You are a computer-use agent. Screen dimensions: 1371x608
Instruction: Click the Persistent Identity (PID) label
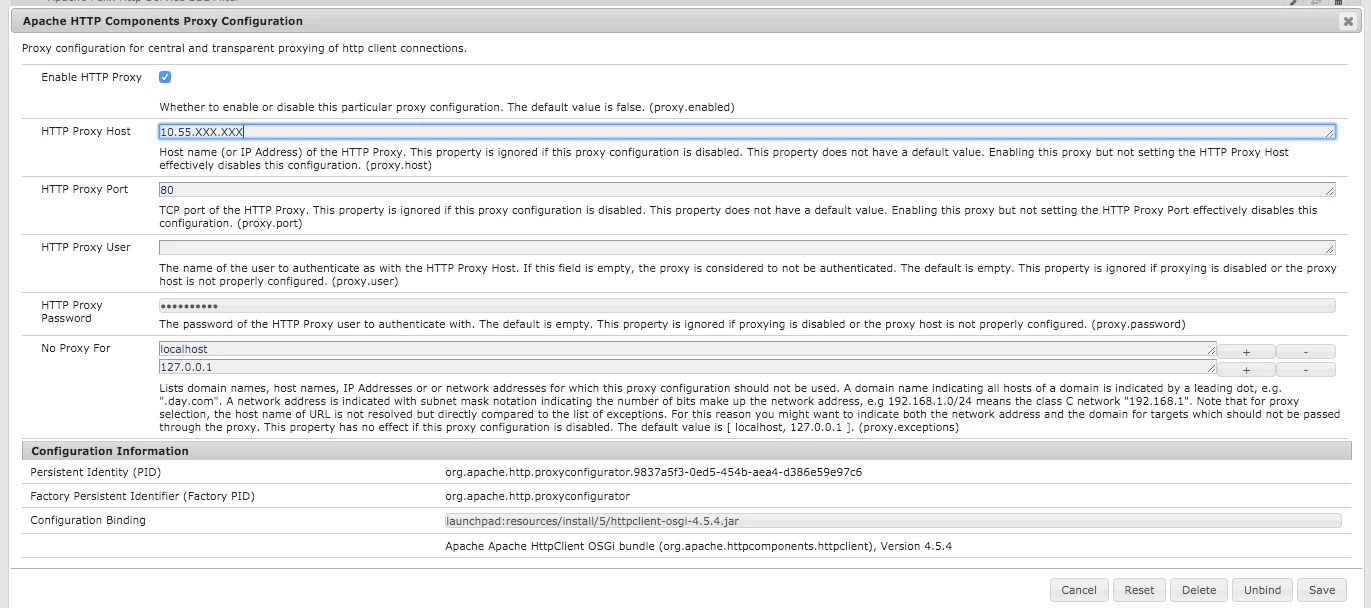96,472
